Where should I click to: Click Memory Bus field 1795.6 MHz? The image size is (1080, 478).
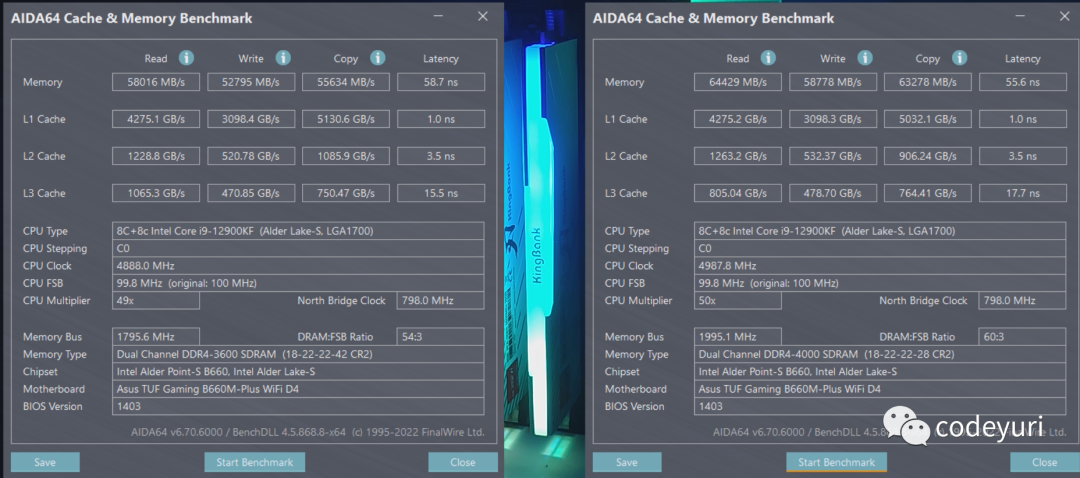click(156, 337)
